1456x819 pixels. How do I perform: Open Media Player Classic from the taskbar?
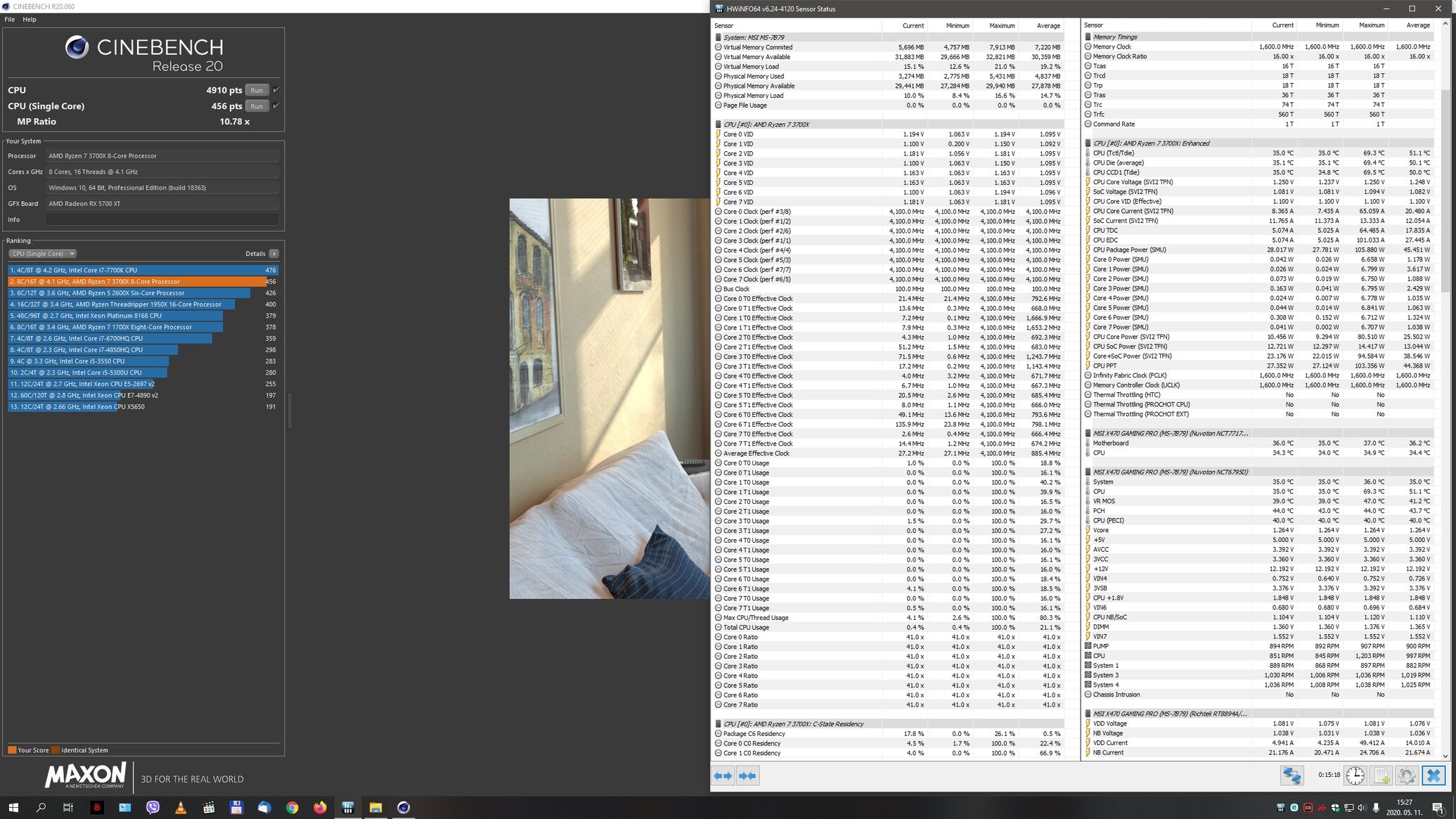click(208, 808)
